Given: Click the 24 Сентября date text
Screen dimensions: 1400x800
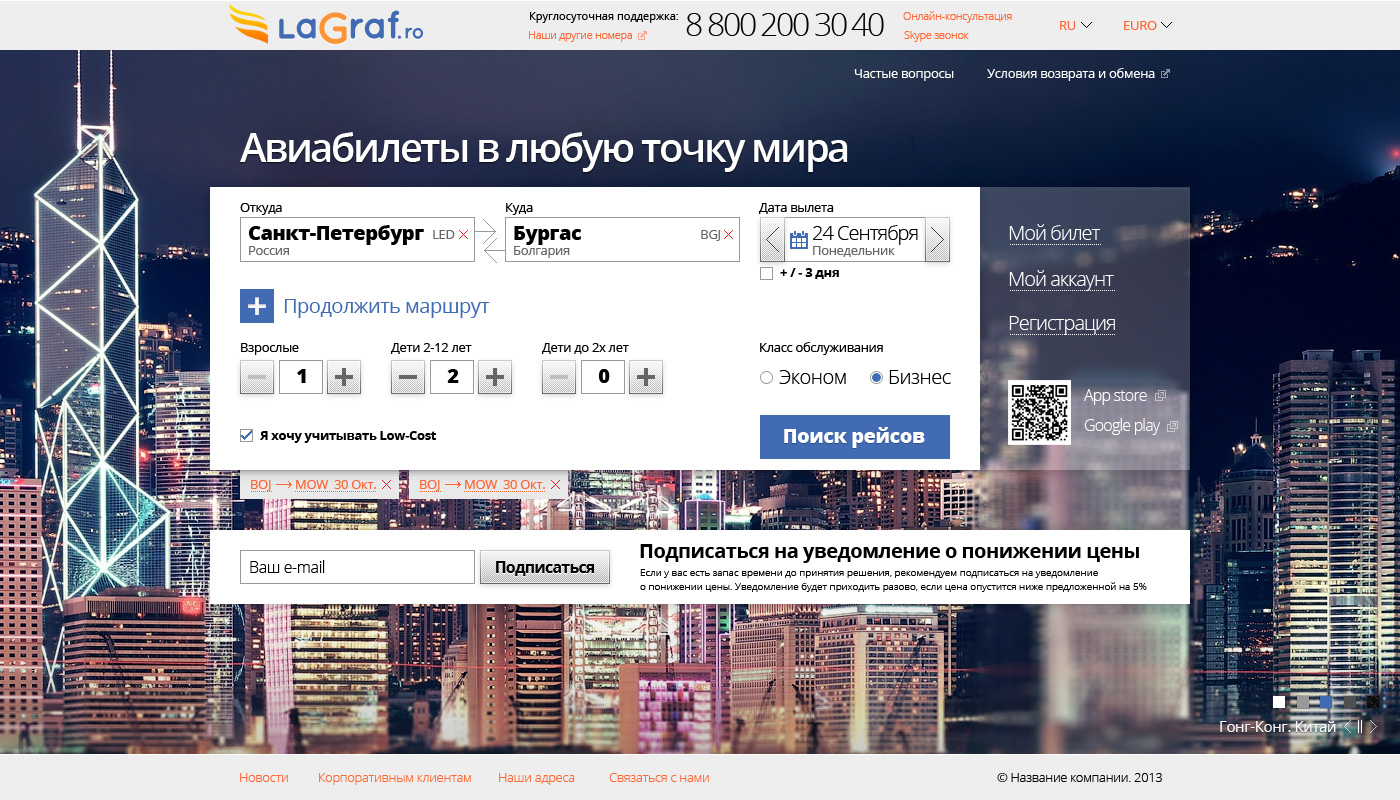Looking at the screenshot, I should point(865,233).
